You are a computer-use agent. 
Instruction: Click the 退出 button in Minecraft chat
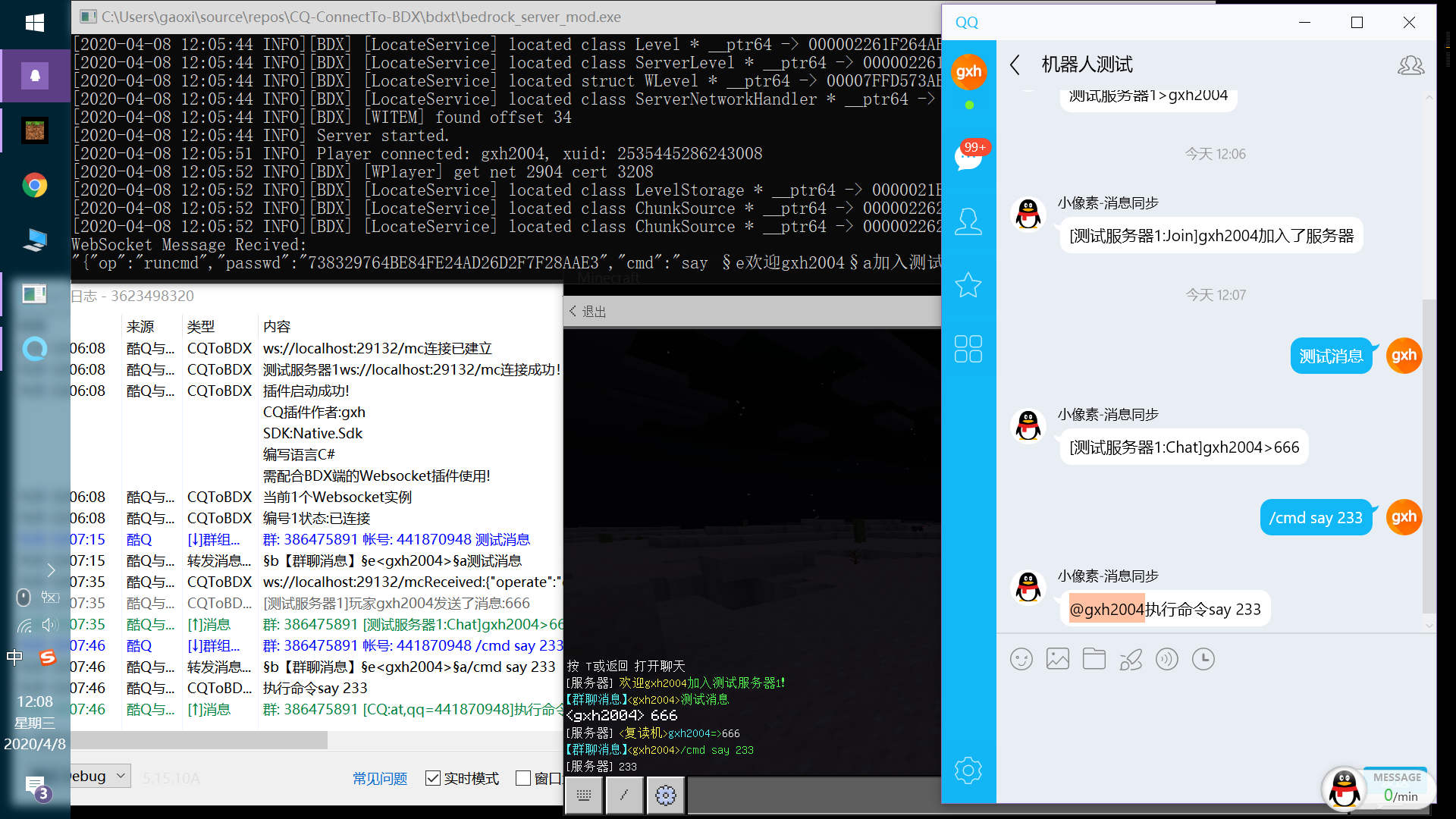[588, 312]
